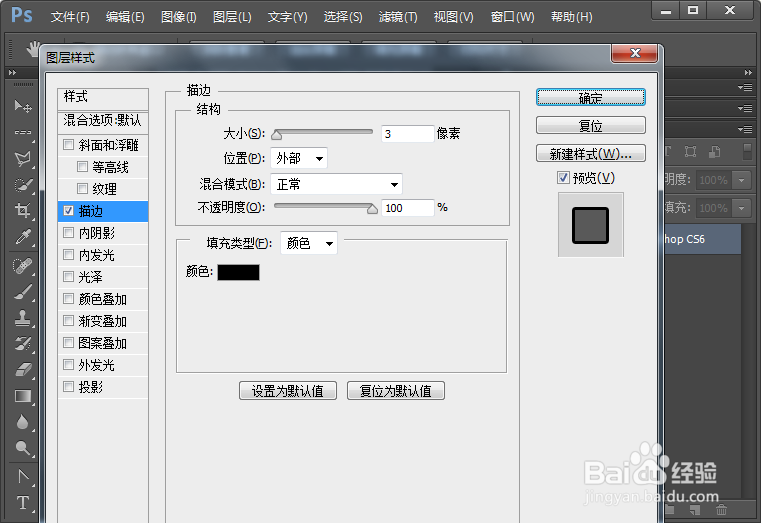Open the top right panel flyout menu
This screenshot has height=523, width=761.
tap(744, 88)
